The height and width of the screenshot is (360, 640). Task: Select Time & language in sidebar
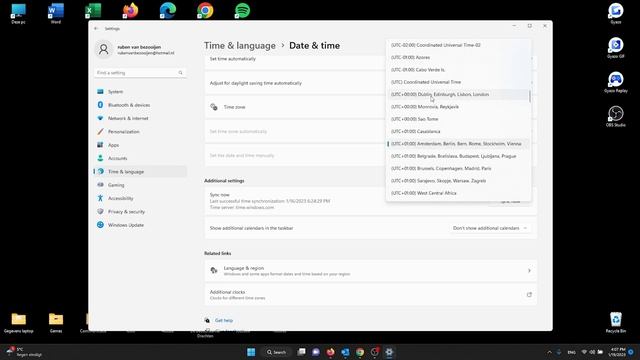click(x=140, y=172)
